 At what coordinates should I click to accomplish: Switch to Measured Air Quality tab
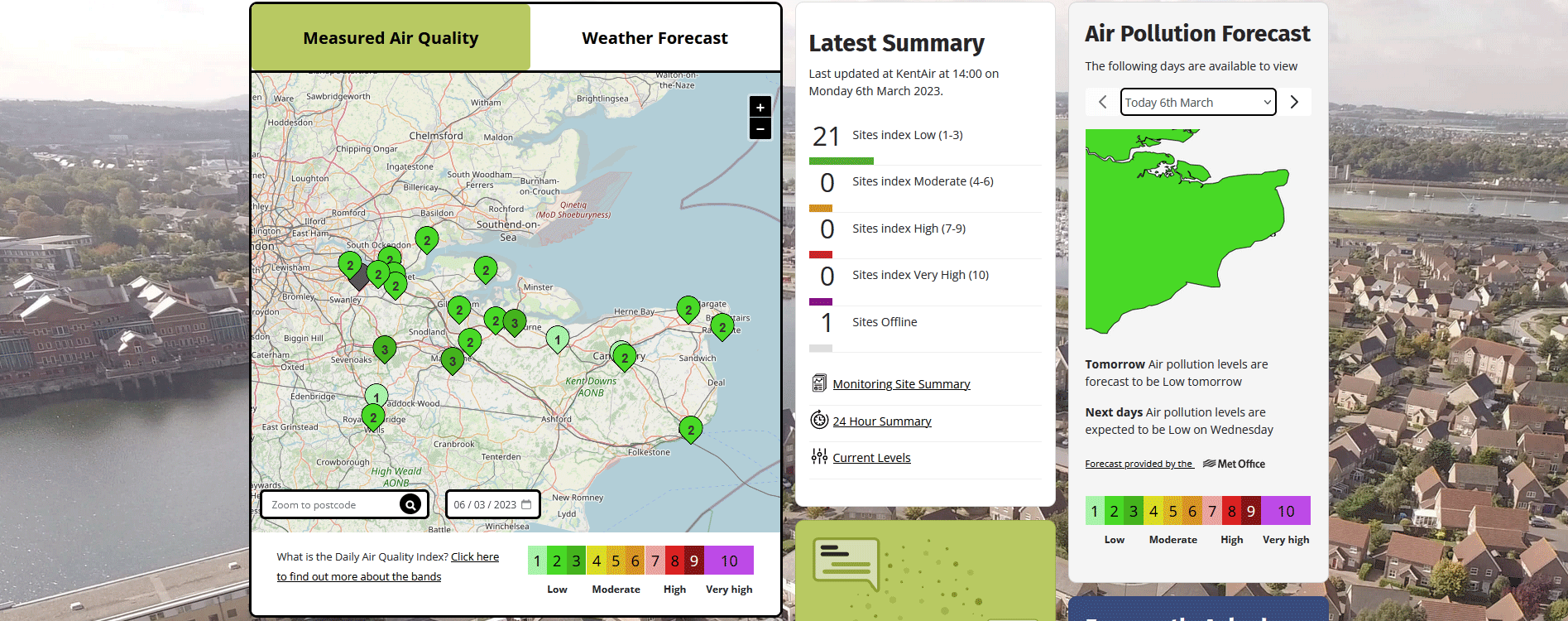(x=391, y=38)
